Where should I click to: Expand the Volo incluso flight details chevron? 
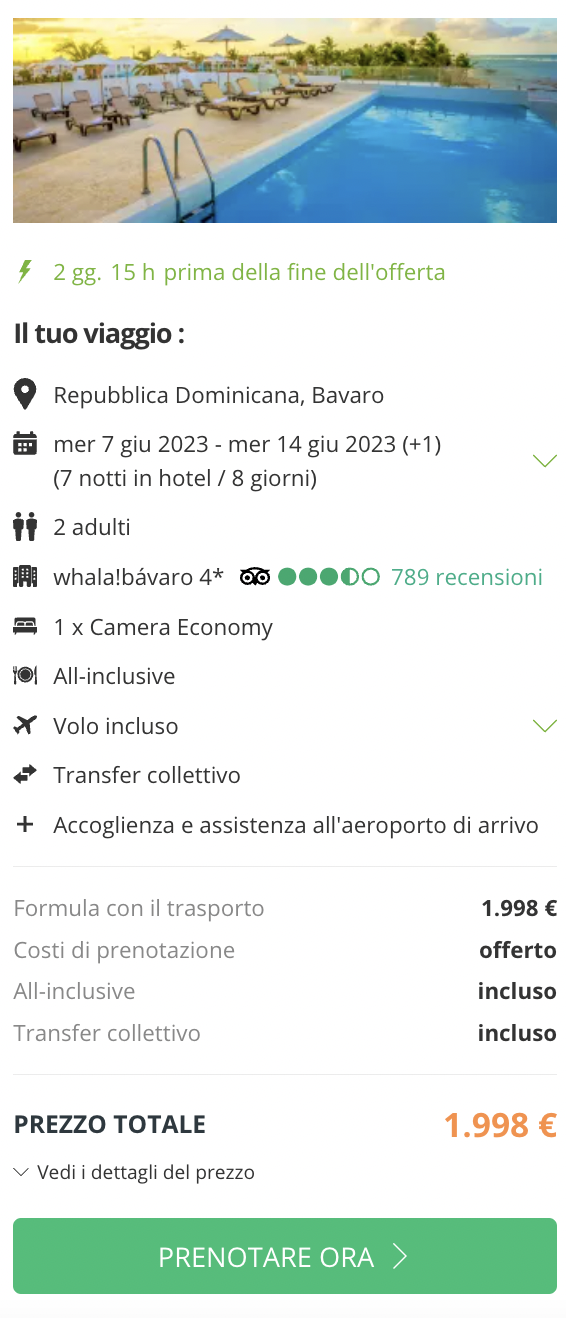pyautogui.click(x=544, y=726)
